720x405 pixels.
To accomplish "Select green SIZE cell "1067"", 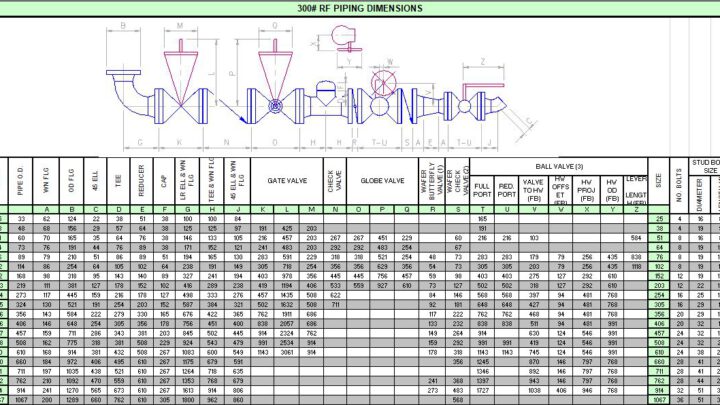I will click(659, 400).
